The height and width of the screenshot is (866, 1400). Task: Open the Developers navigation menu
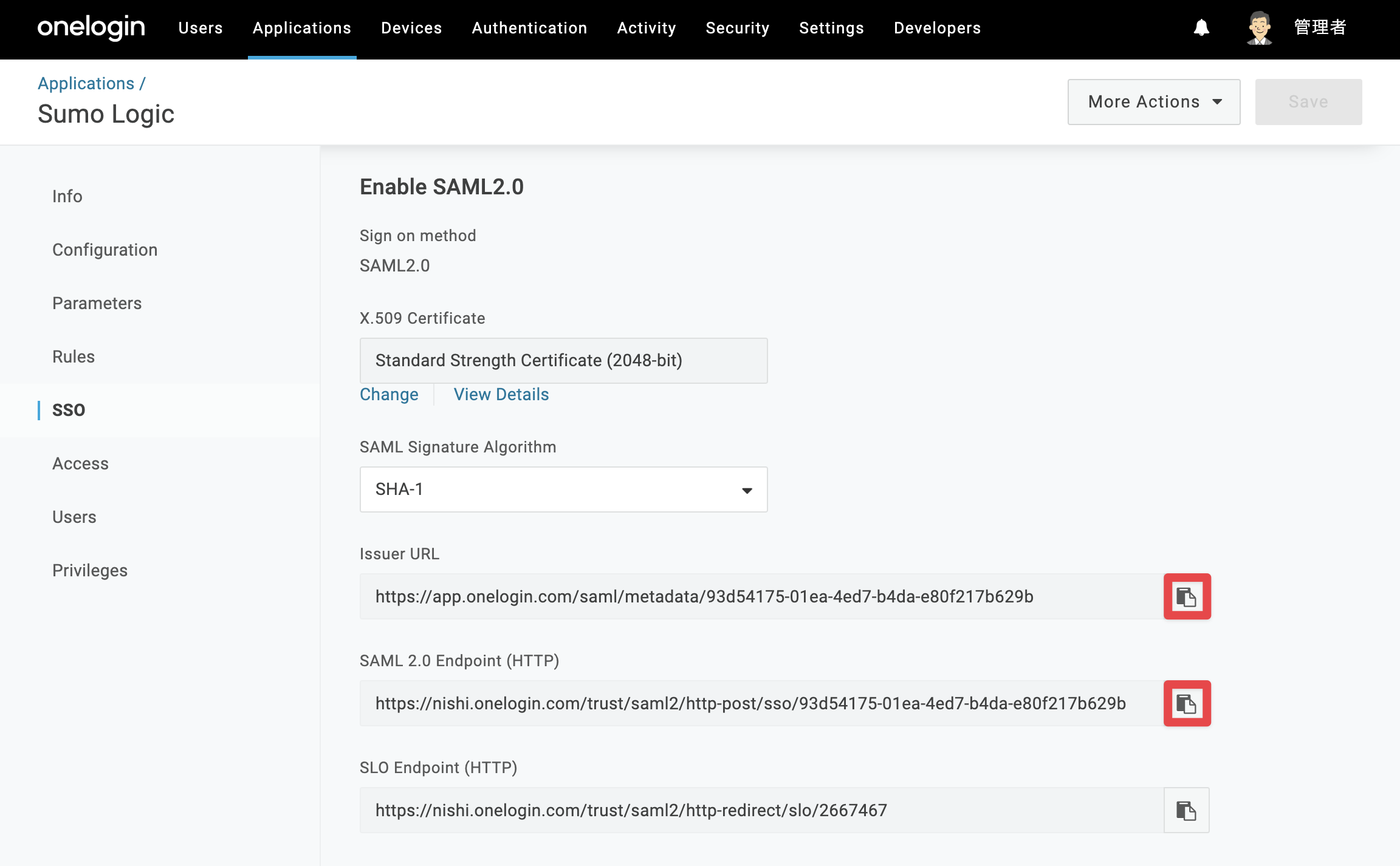[938, 28]
